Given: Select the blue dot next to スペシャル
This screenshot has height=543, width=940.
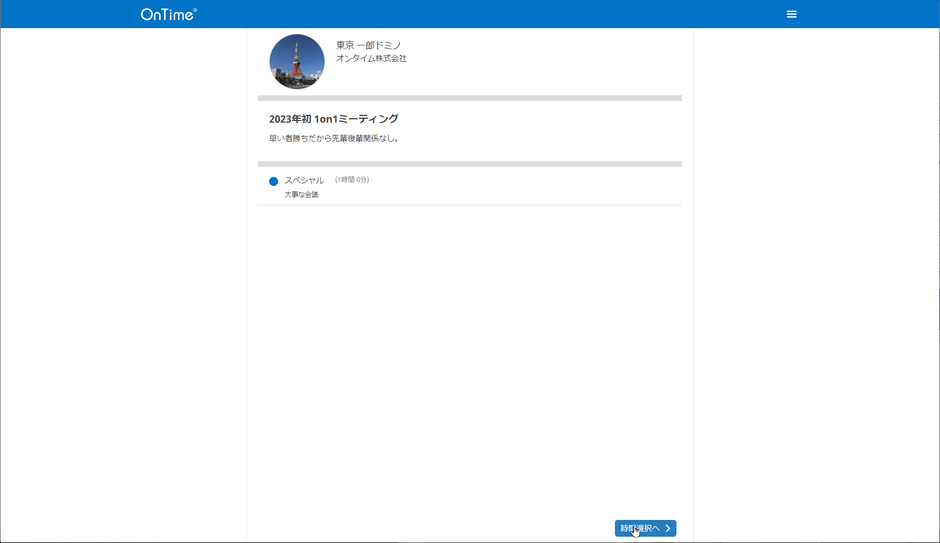Looking at the screenshot, I should coord(273,181).
